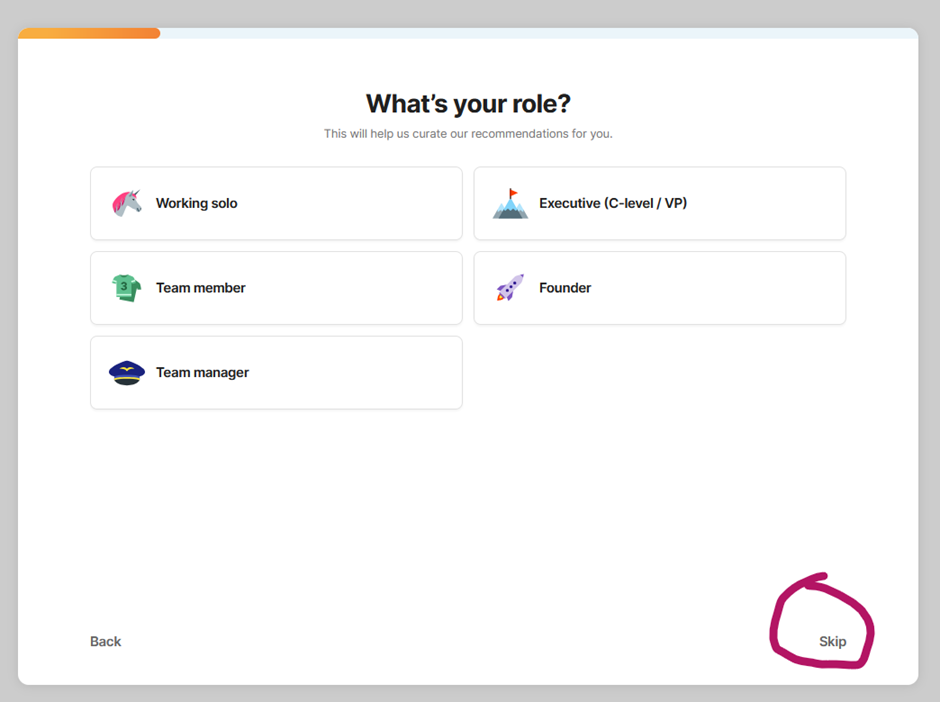Go Back to the previous step
This screenshot has height=702, width=940.
(106, 641)
